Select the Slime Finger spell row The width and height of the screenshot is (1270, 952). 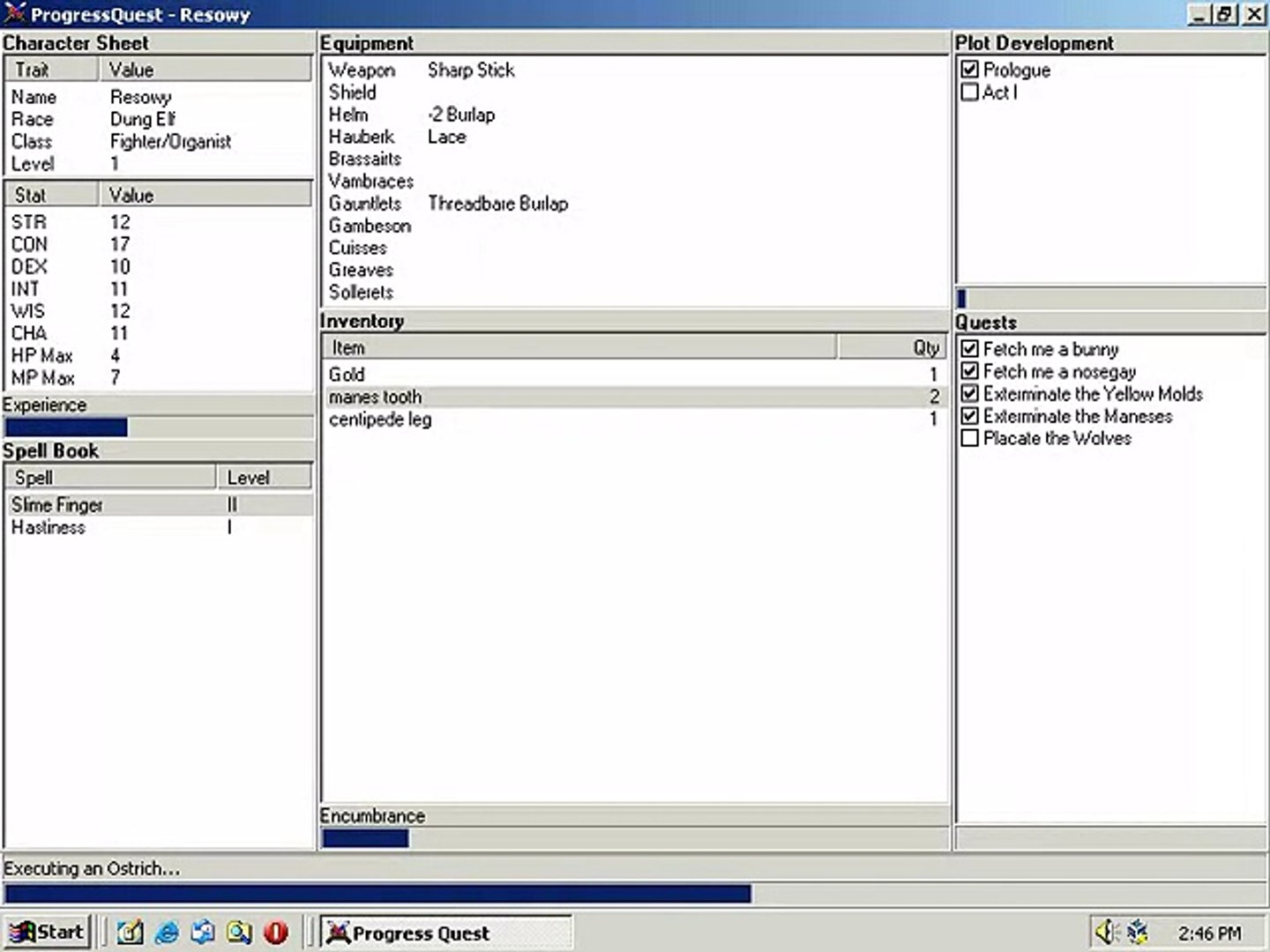(160, 504)
